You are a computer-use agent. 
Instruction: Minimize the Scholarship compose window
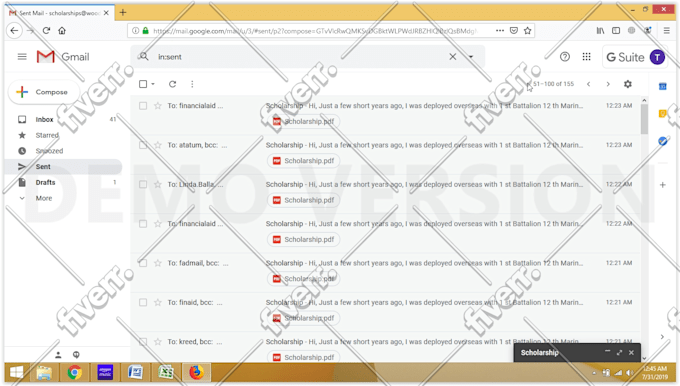(607, 352)
